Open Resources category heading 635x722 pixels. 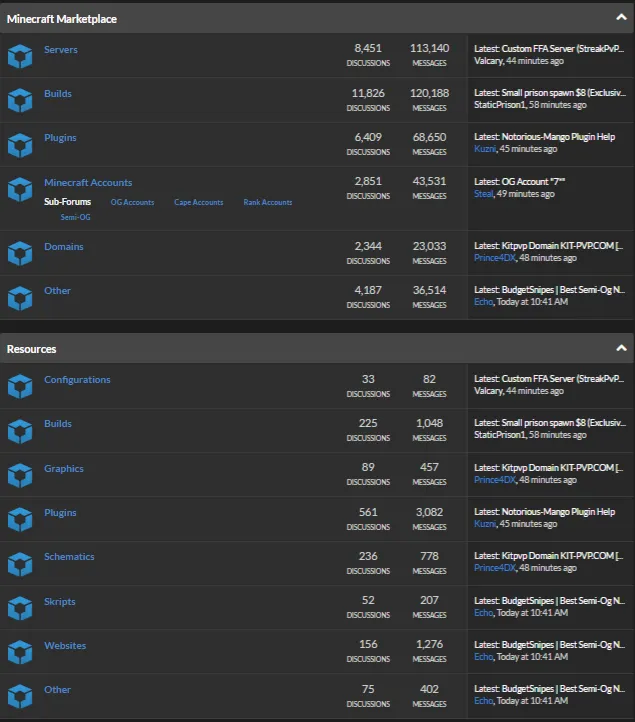[x=31, y=349]
